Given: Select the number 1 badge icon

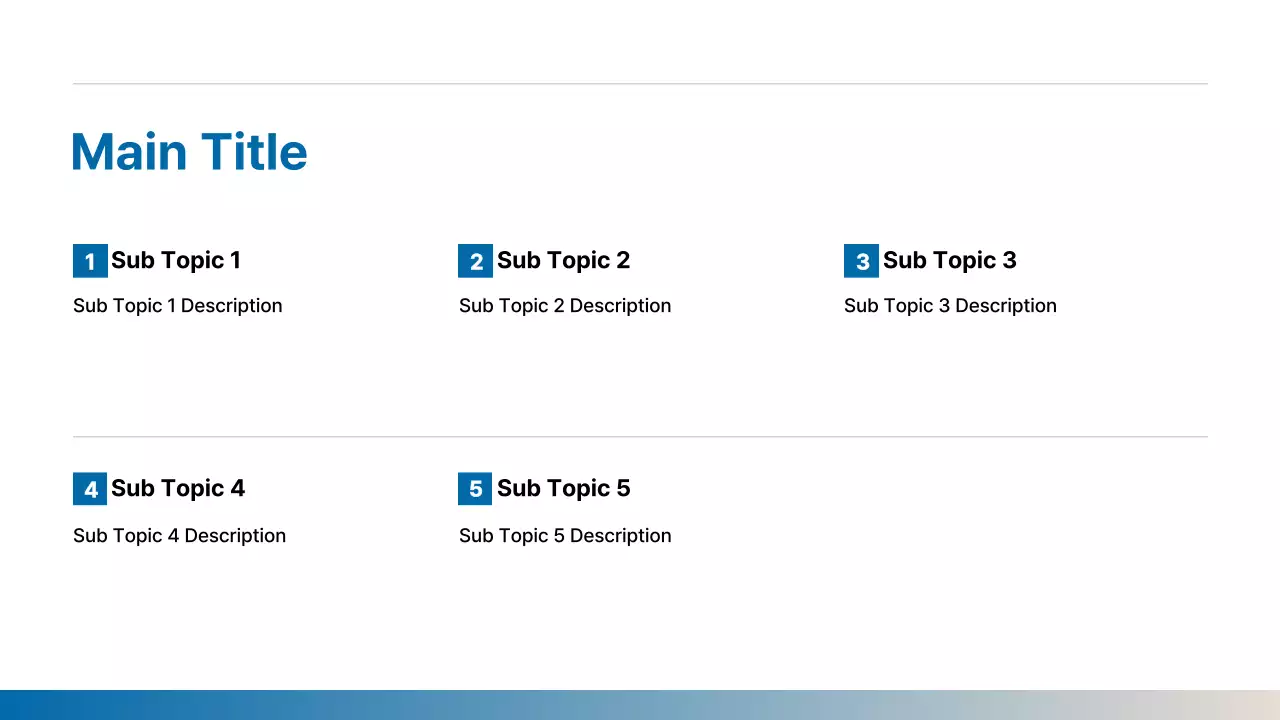Looking at the screenshot, I should tap(90, 261).
